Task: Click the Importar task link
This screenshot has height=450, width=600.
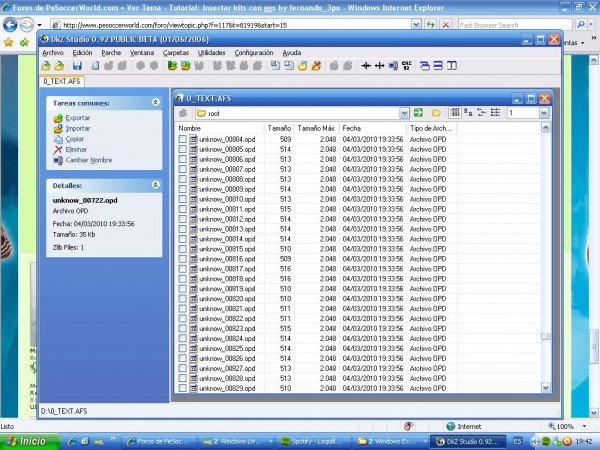Action: (78, 129)
